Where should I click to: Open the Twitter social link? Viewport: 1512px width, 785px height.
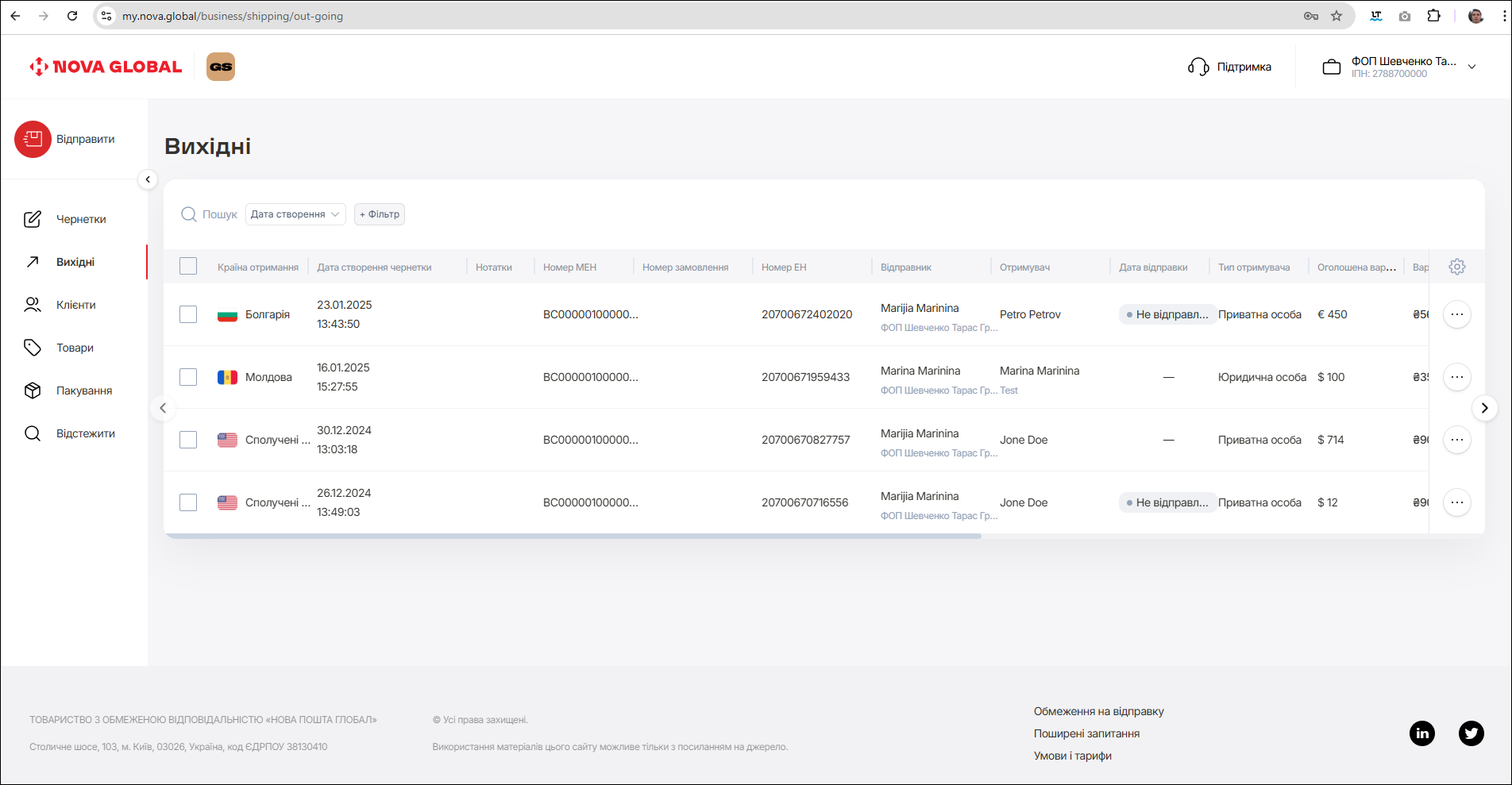pyautogui.click(x=1471, y=733)
